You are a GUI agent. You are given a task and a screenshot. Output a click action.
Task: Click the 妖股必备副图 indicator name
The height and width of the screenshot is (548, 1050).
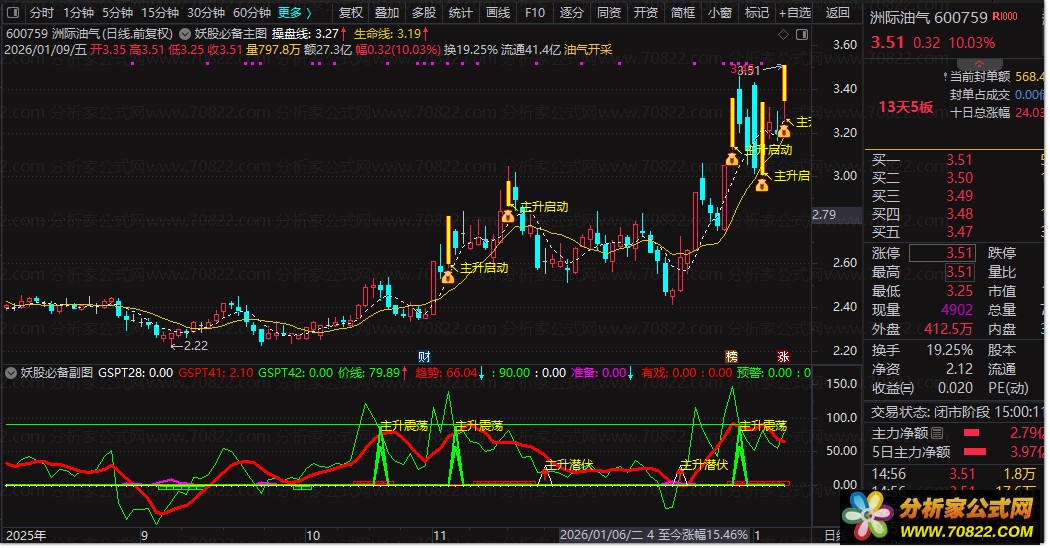[x=57, y=372]
